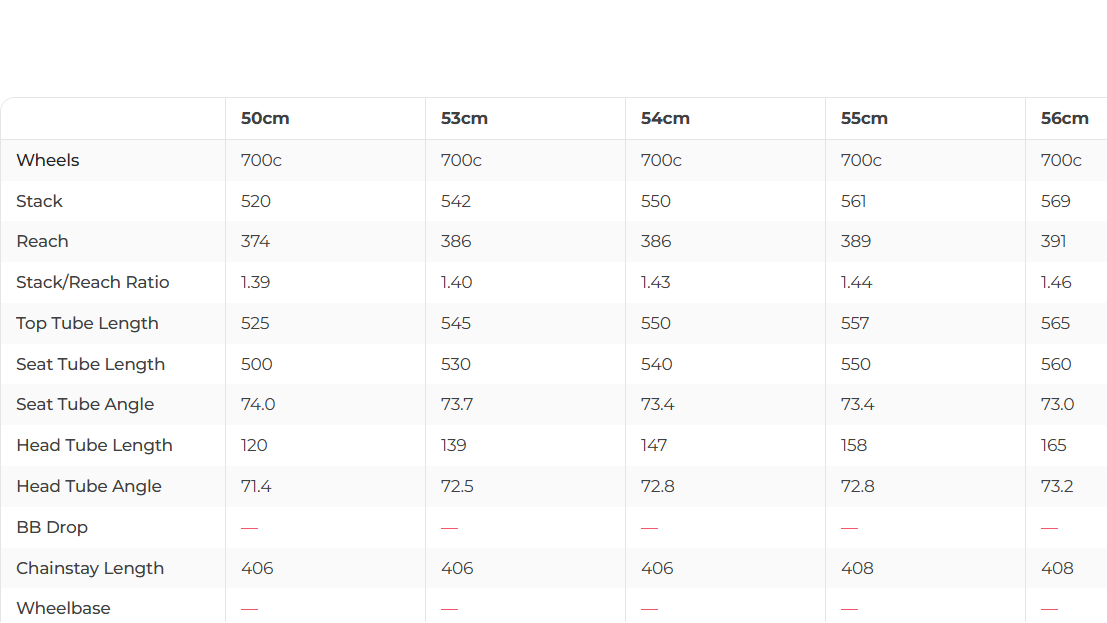Click the 50cm column header

click(265, 118)
